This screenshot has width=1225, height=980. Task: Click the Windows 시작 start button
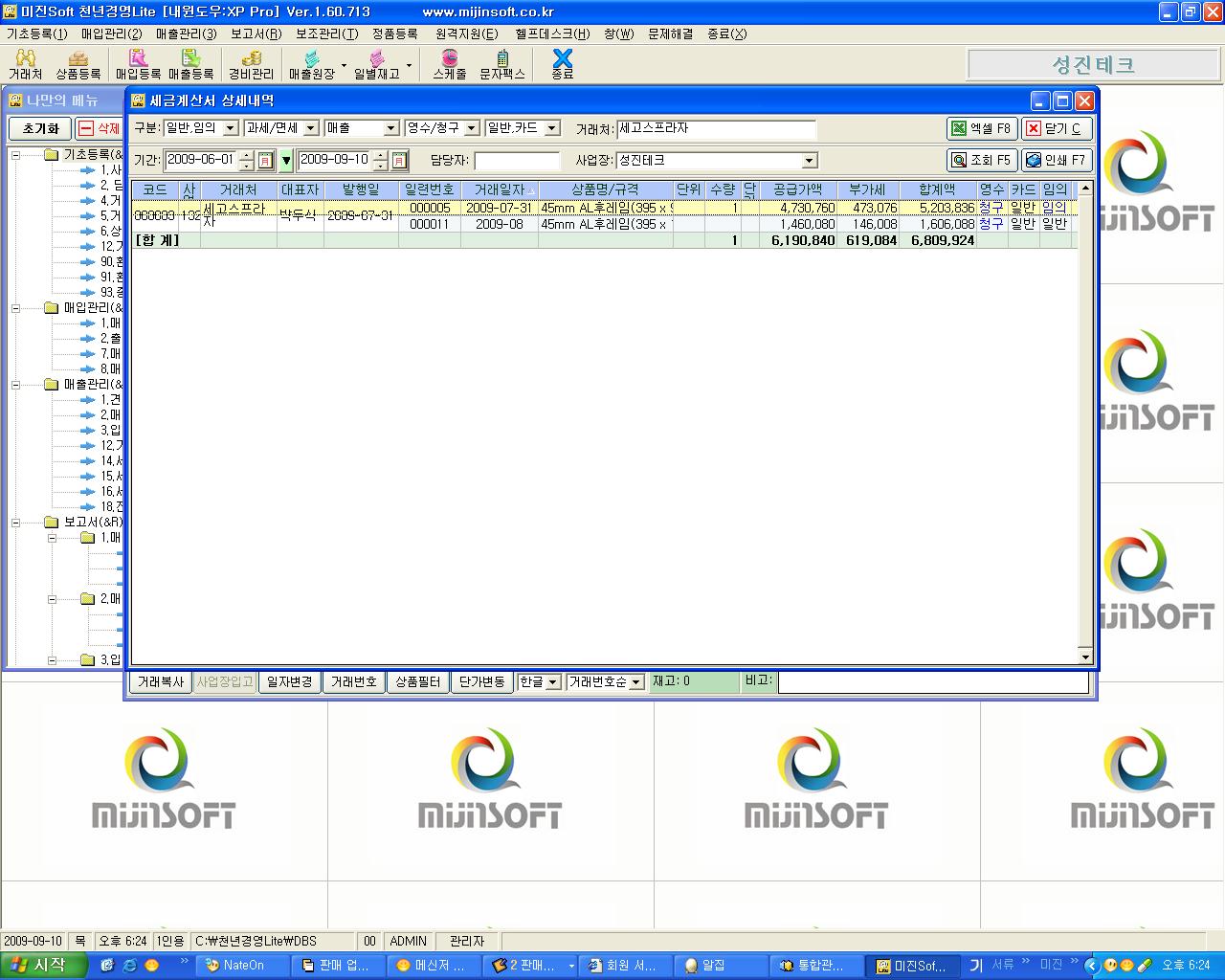point(44,966)
